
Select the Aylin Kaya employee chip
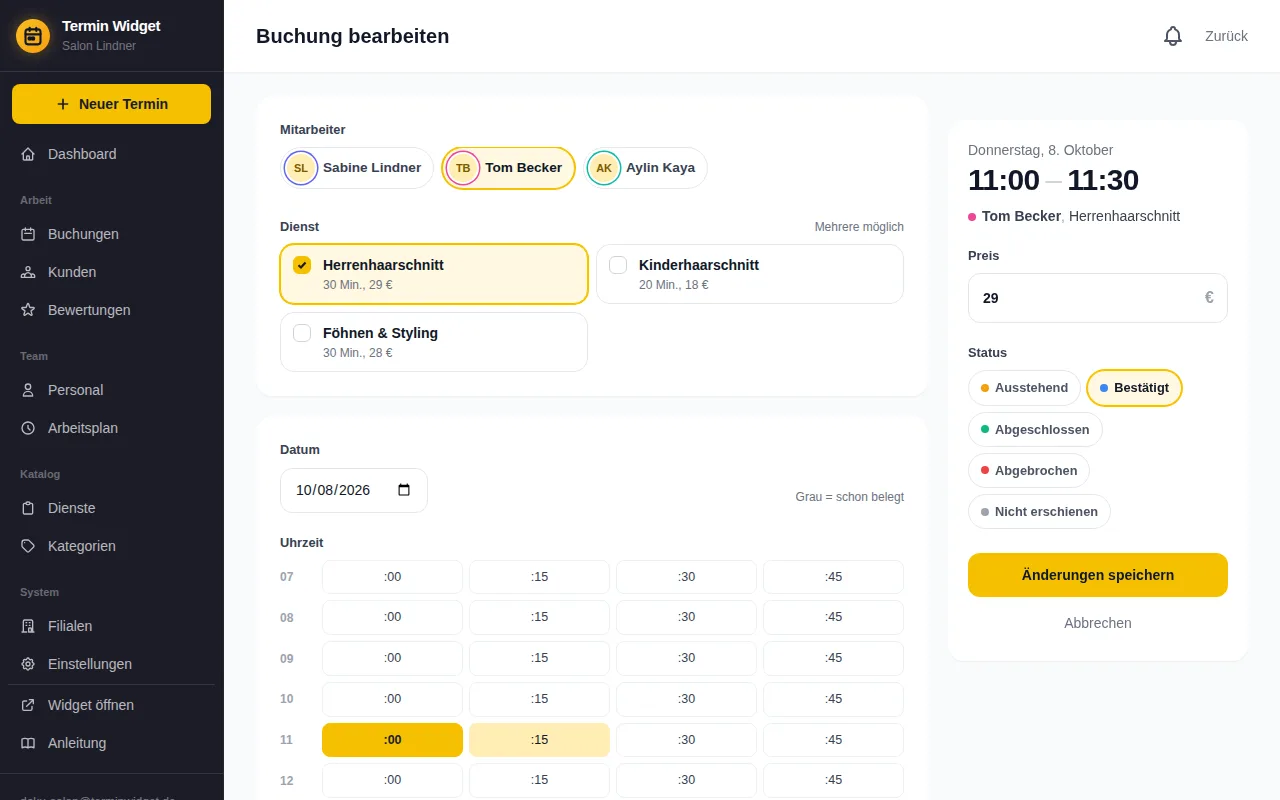[x=645, y=168]
